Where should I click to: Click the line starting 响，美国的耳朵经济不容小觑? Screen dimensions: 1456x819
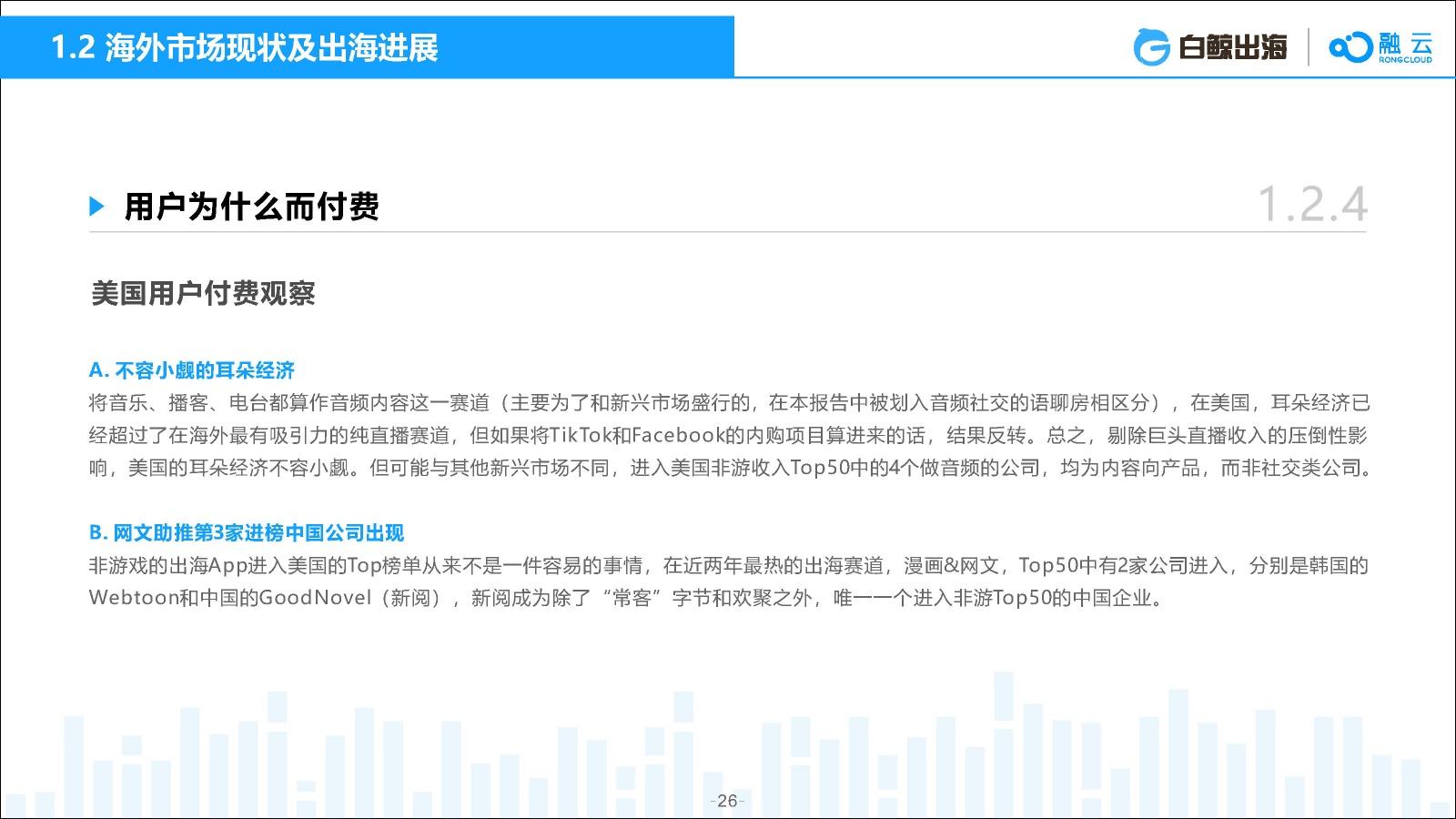[x=731, y=469]
